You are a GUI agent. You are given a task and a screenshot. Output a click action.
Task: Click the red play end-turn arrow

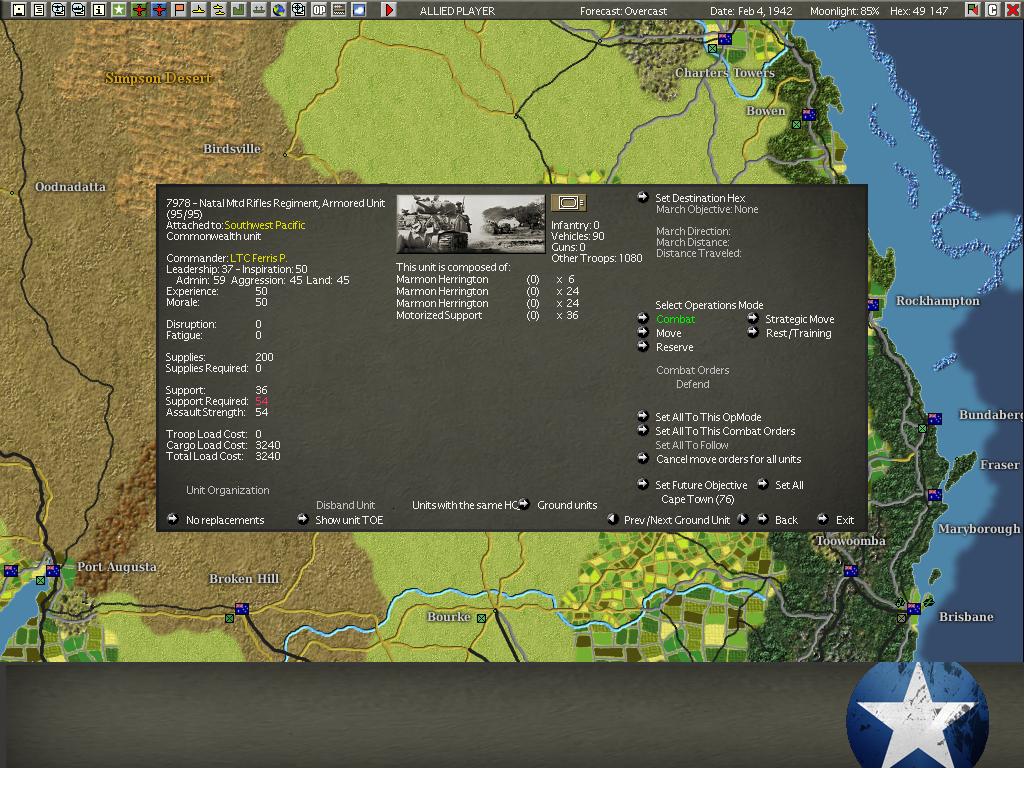(389, 10)
